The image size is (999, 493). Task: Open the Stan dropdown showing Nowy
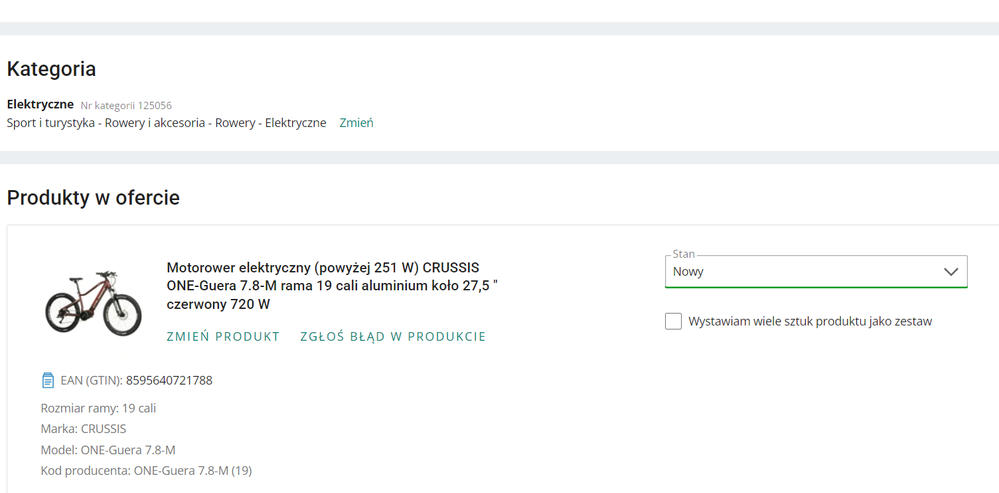[800, 271]
